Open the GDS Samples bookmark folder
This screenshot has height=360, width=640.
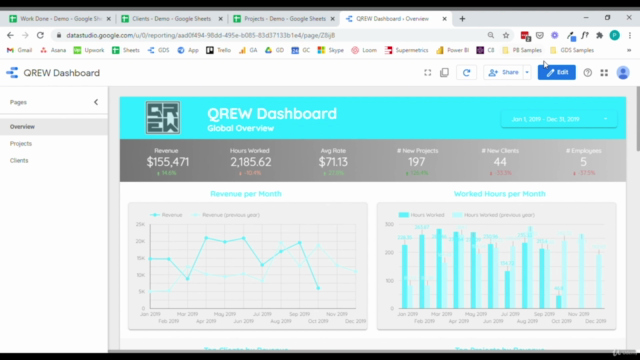[572, 50]
